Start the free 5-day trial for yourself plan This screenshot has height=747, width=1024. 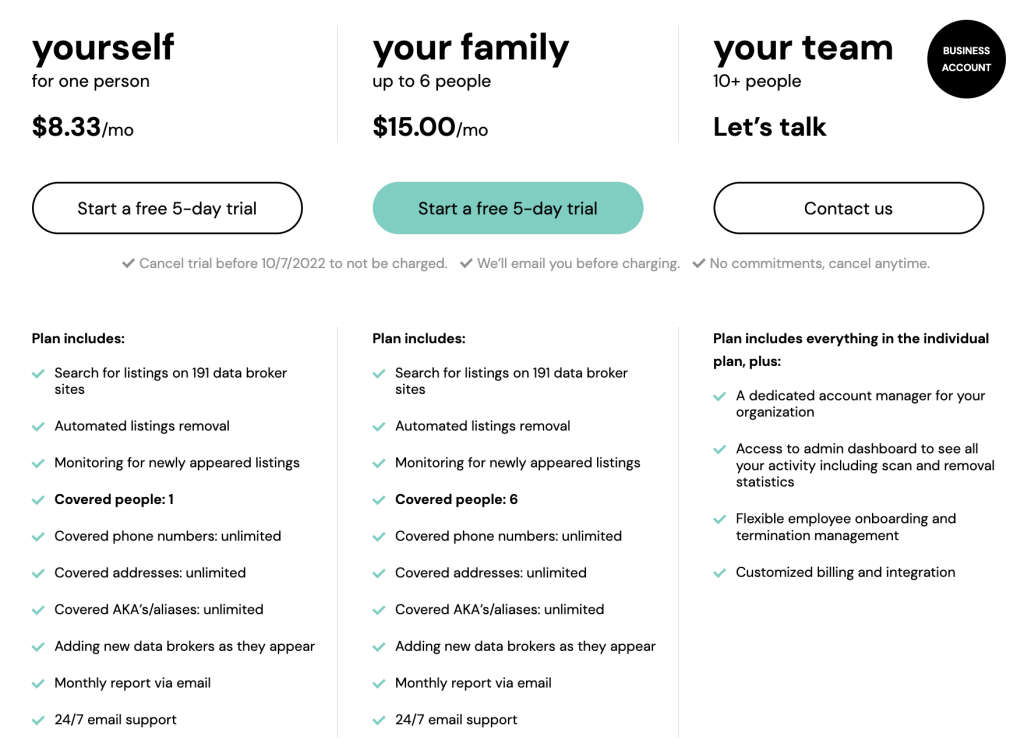click(x=167, y=208)
